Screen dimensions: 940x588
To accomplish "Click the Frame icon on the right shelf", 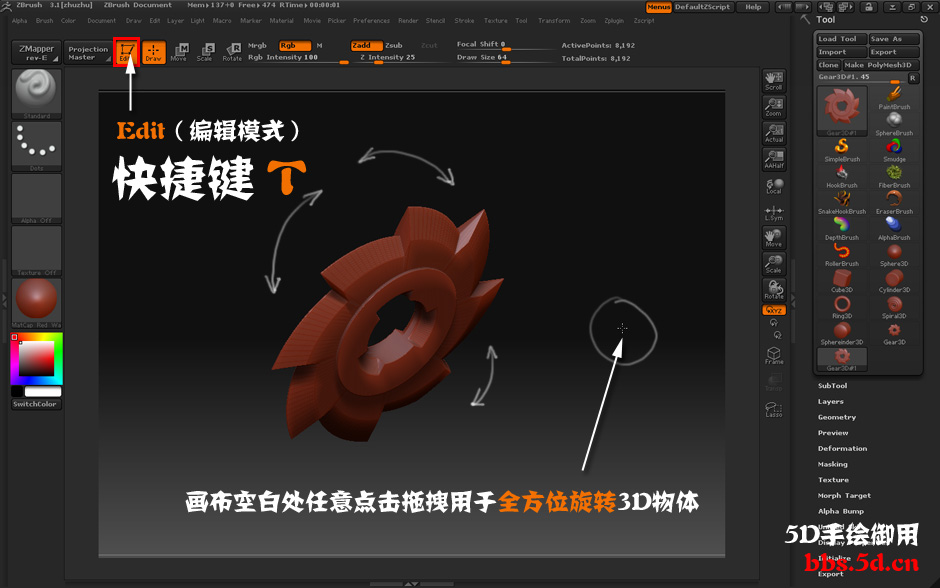I will pos(774,355).
